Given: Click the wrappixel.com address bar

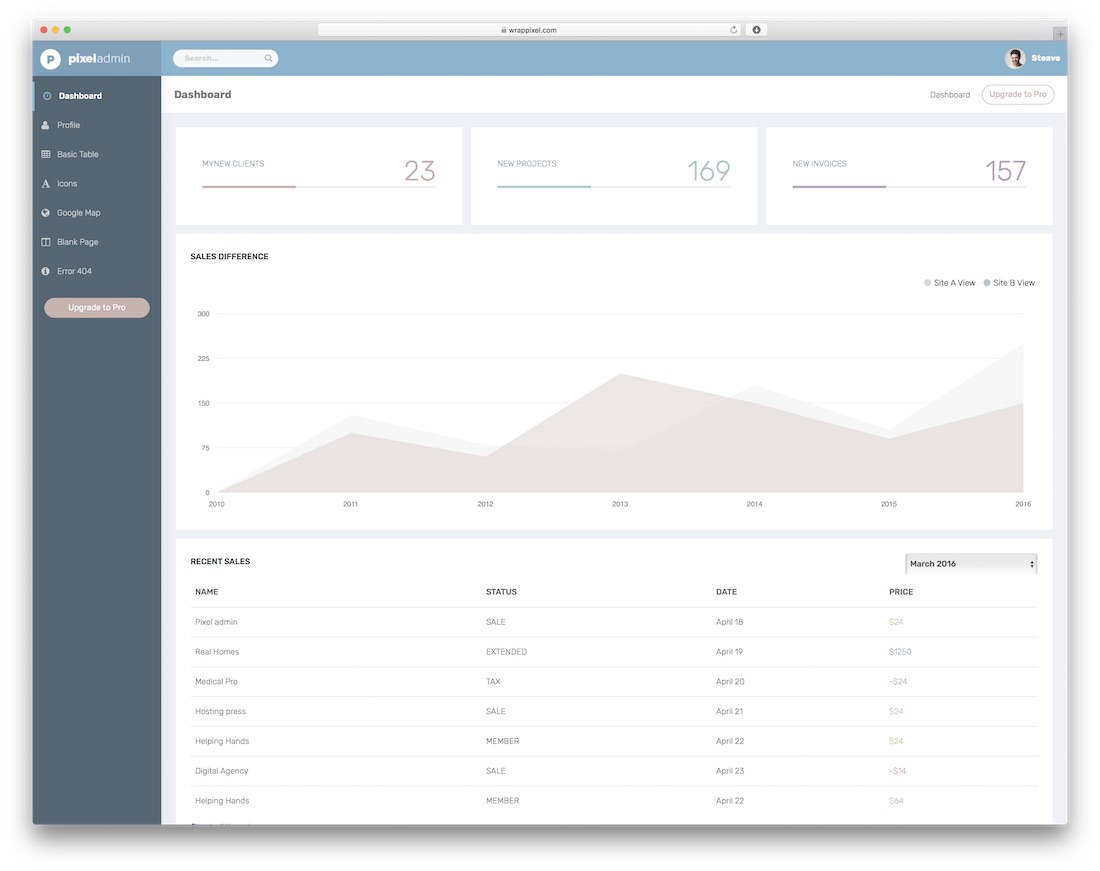Looking at the screenshot, I should (x=529, y=30).
